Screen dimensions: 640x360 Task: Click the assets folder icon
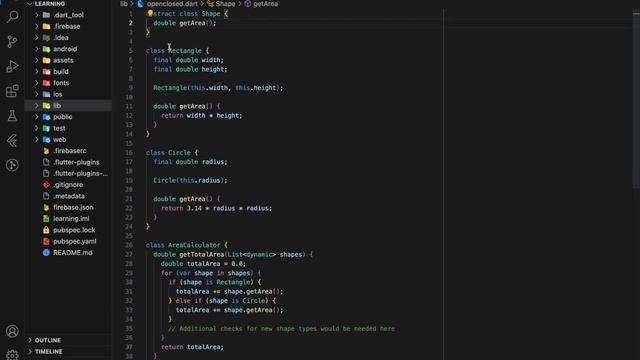tap(47, 60)
